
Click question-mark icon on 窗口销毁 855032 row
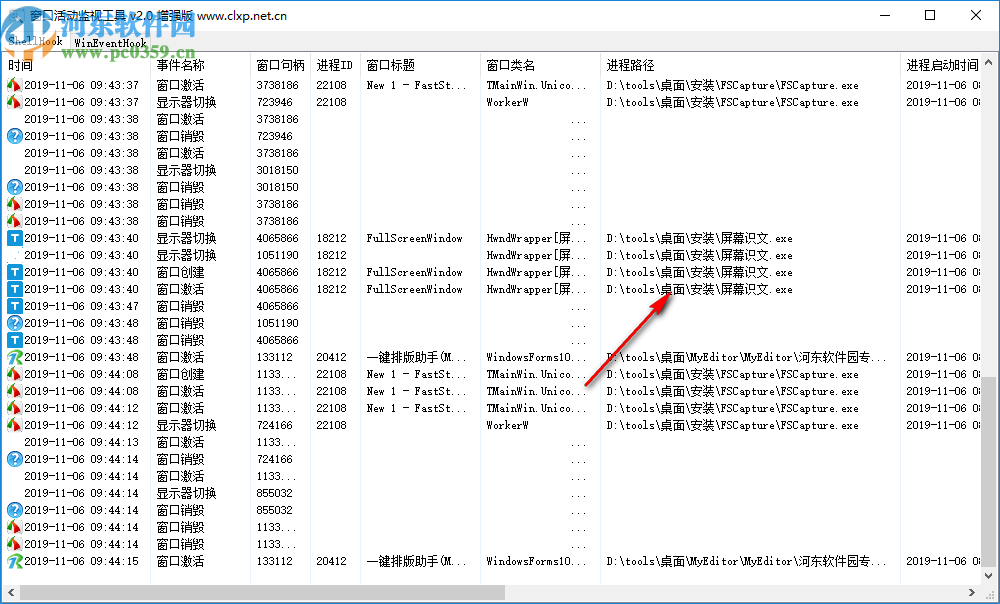pos(14,510)
